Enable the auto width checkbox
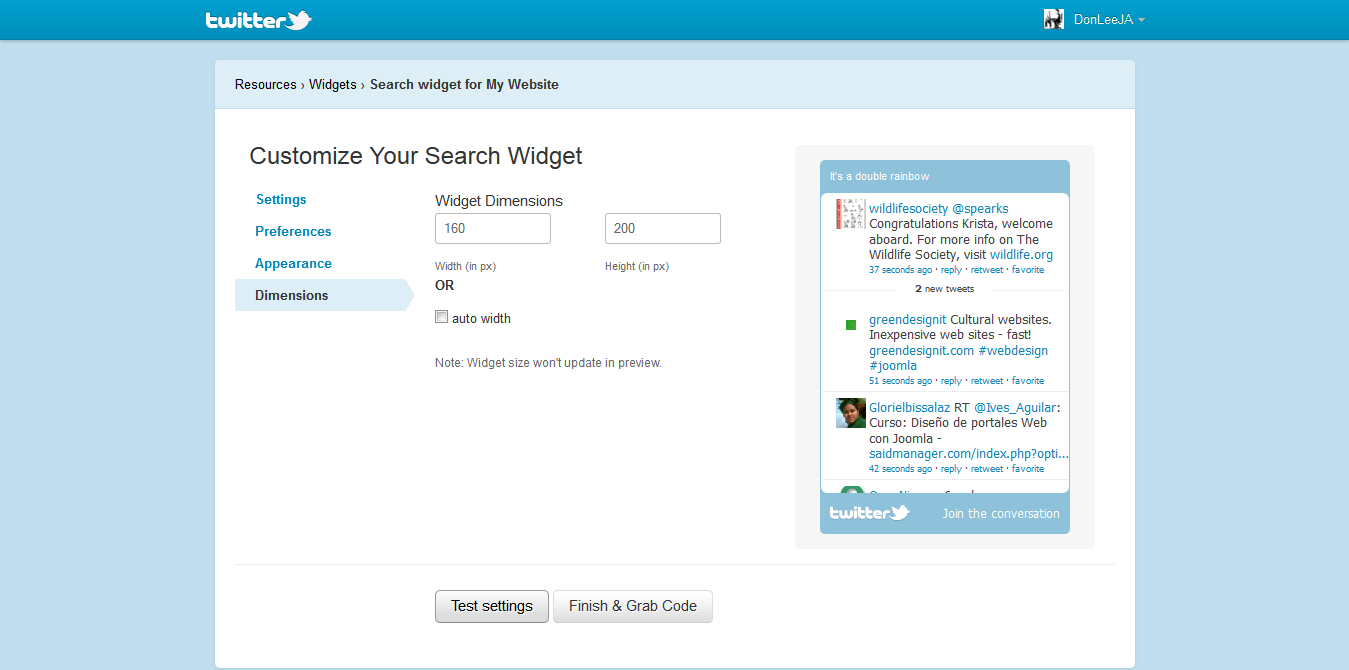Screen dimensions: 1349x670 441,317
